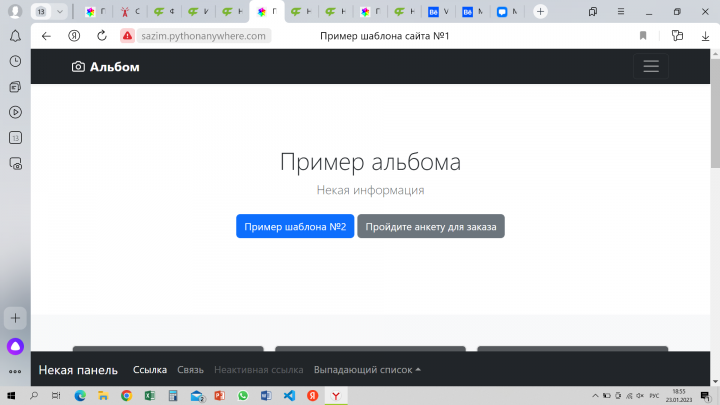Open Windows taskbar search
The height and width of the screenshot is (405, 720).
[x=34, y=396]
